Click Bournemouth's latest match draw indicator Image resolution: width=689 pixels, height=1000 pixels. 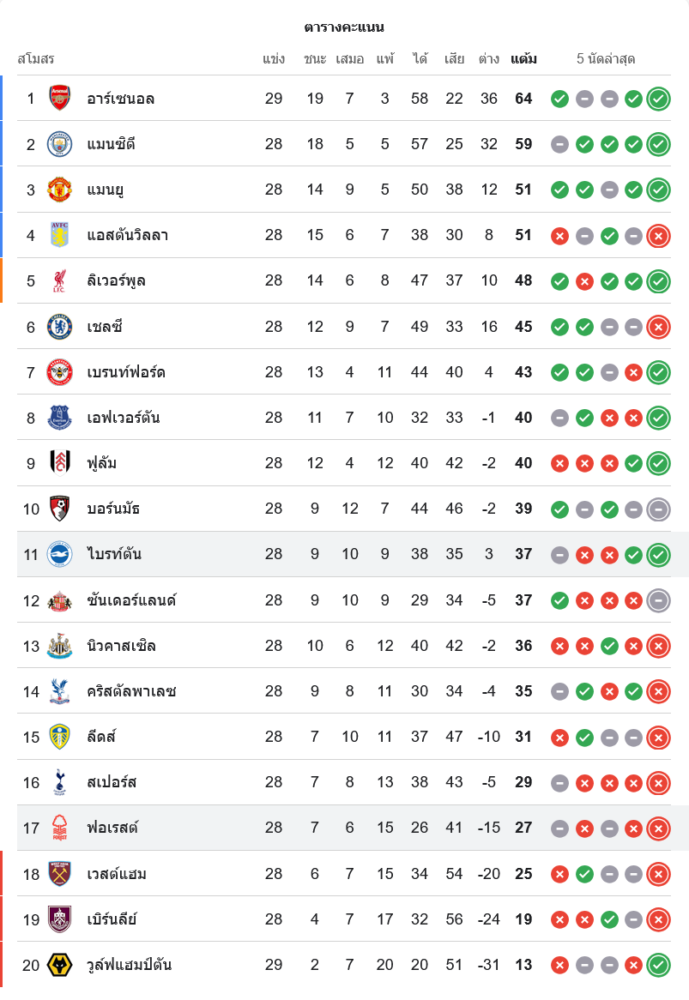pos(658,509)
